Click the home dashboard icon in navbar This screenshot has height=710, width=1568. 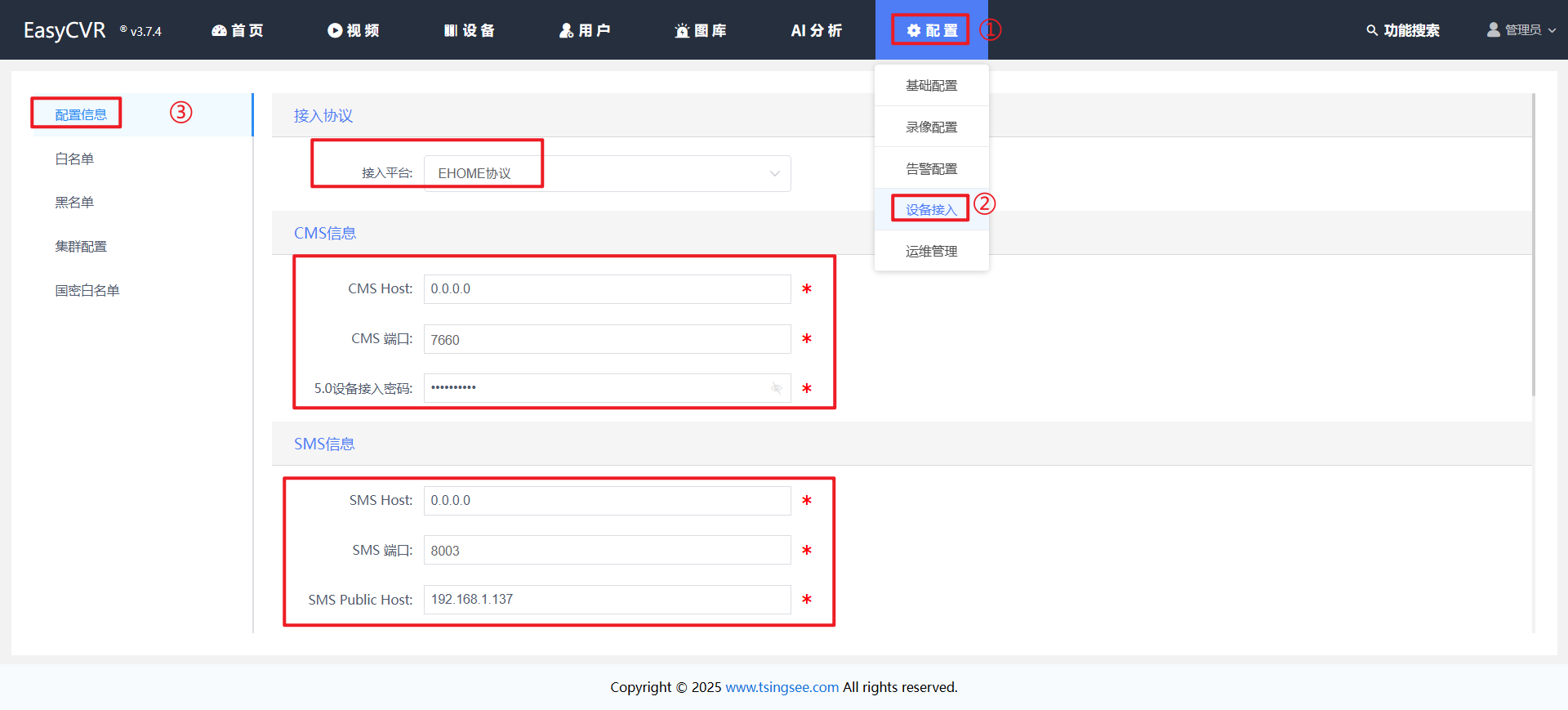click(x=219, y=30)
